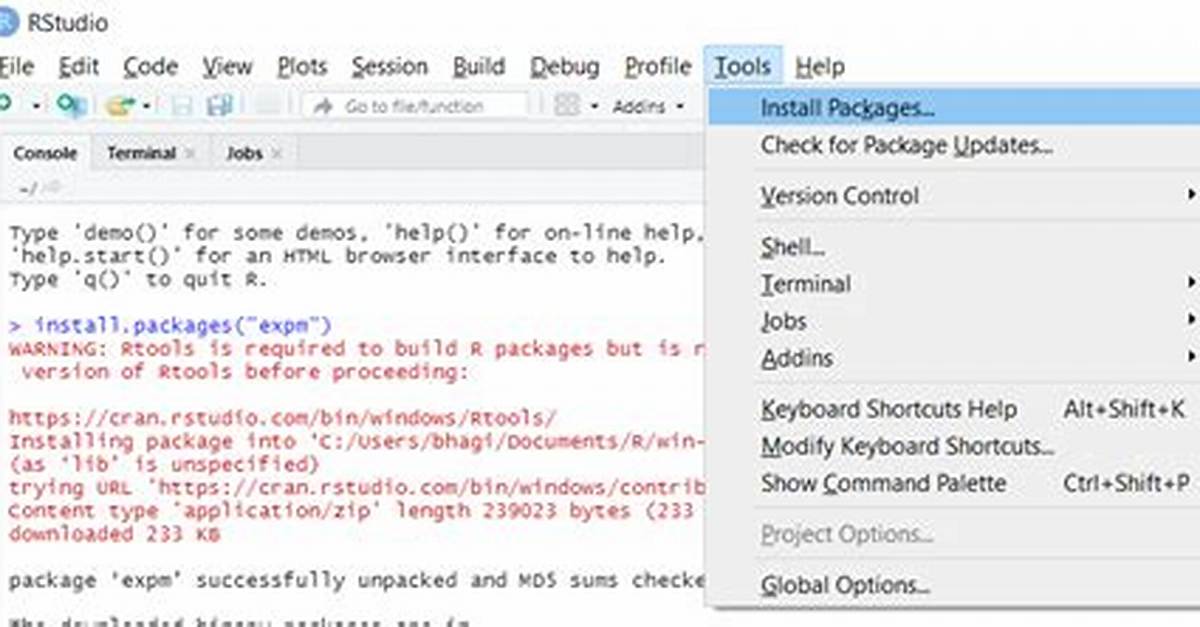Select Show Command Palette
Screen dimensions: 1200x627
[x=953, y=484]
